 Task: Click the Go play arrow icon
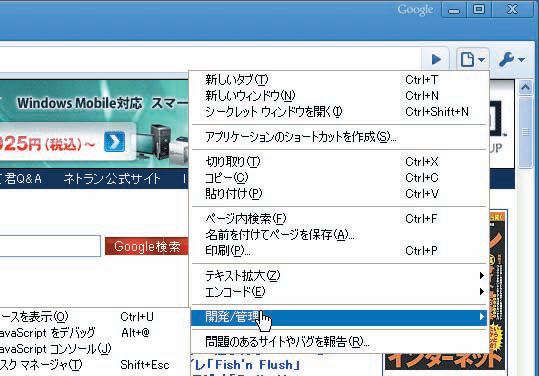pos(436,59)
